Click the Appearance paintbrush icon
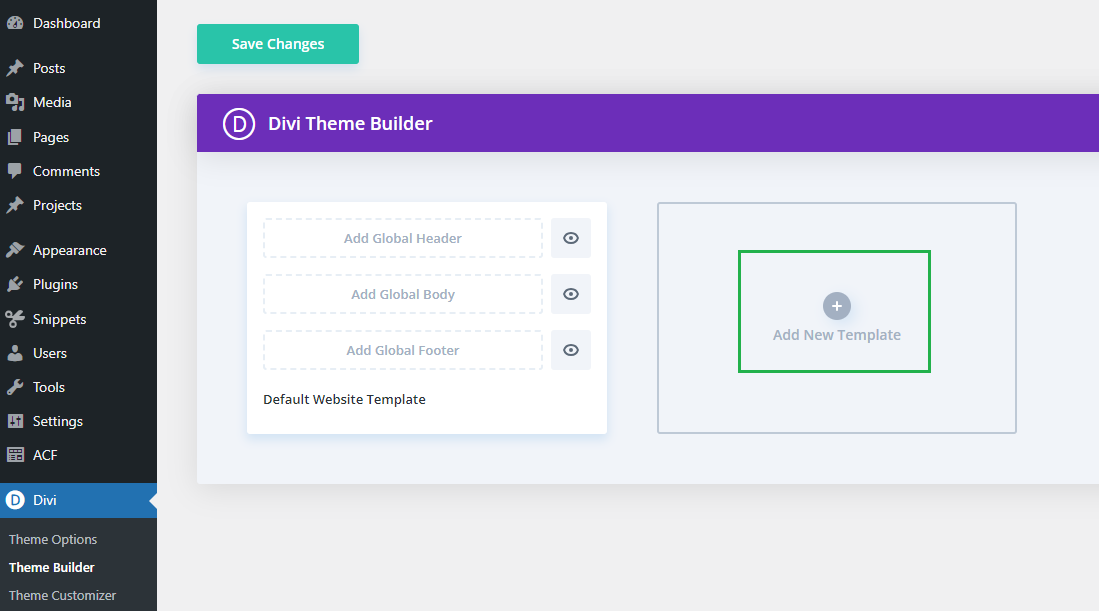Viewport: 1099px width, 611px height. [15, 250]
